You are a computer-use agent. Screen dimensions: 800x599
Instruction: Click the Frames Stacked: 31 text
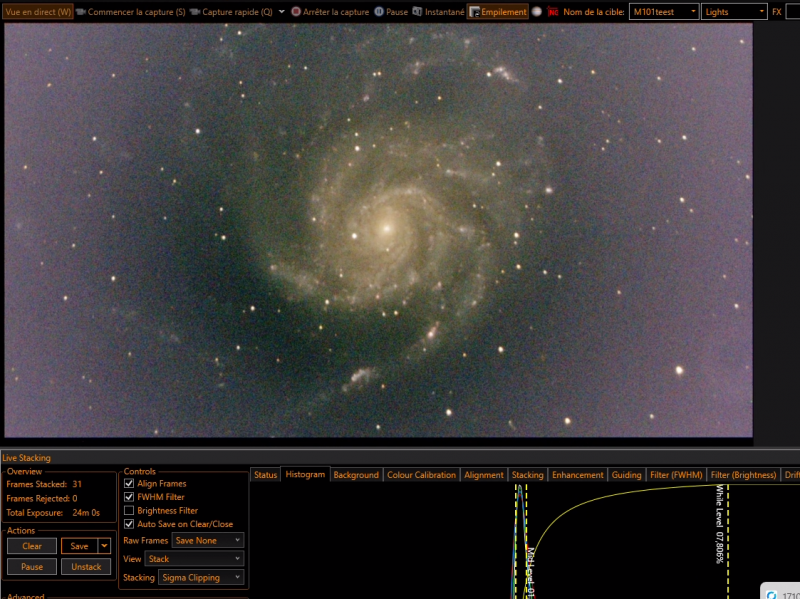[x=44, y=484]
